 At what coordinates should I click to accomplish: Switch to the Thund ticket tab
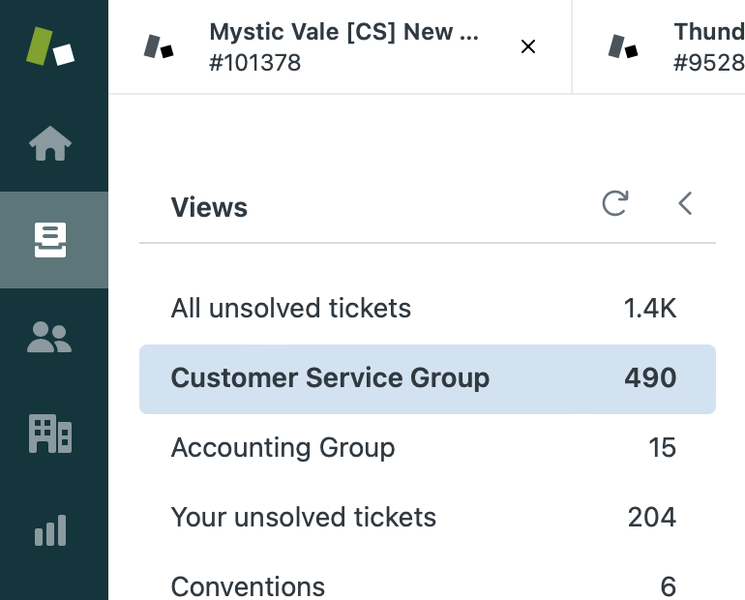(659, 47)
